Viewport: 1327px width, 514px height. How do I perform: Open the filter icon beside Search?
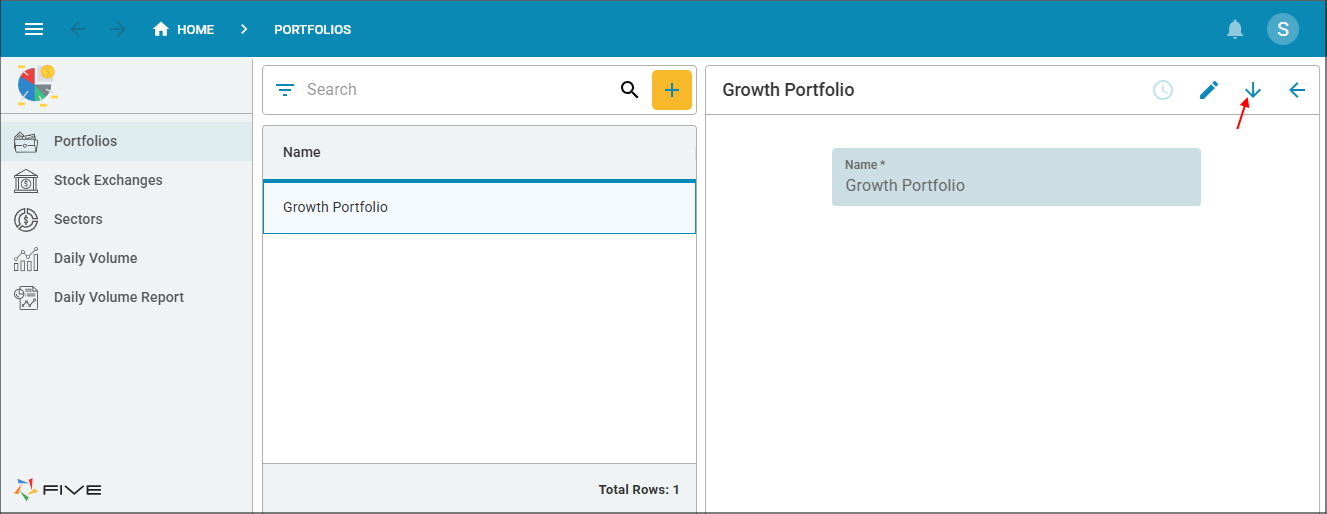[285, 90]
